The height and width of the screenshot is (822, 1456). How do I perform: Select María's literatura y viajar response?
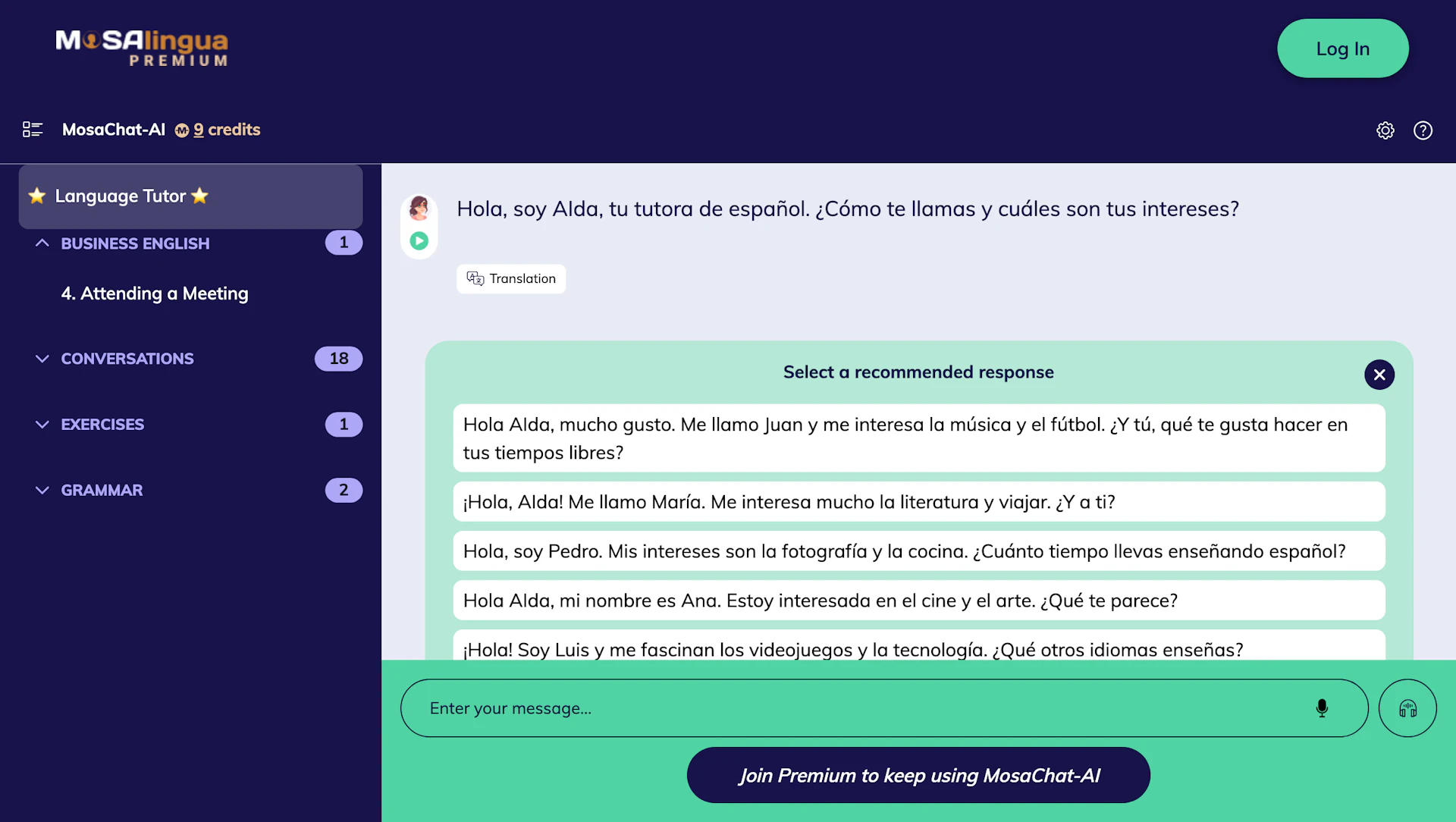coord(919,502)
